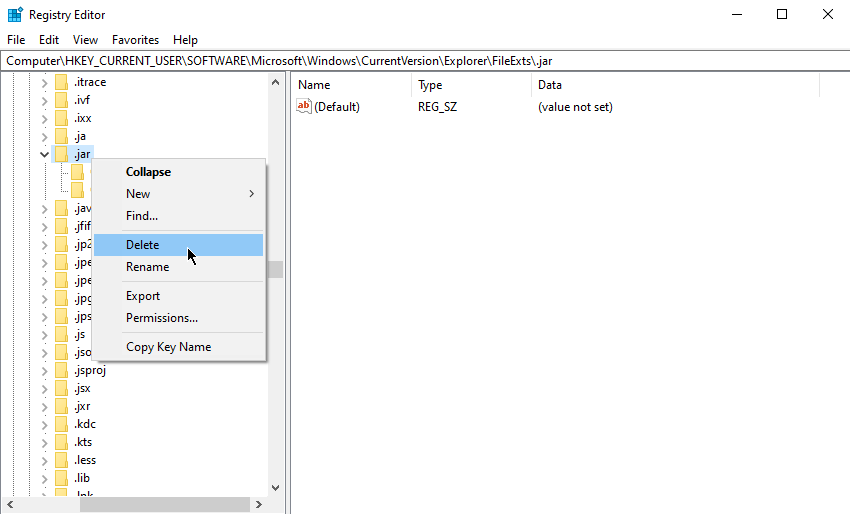
Task: Collapse the .jar key with its arrow
Action: tap(44, 154)
